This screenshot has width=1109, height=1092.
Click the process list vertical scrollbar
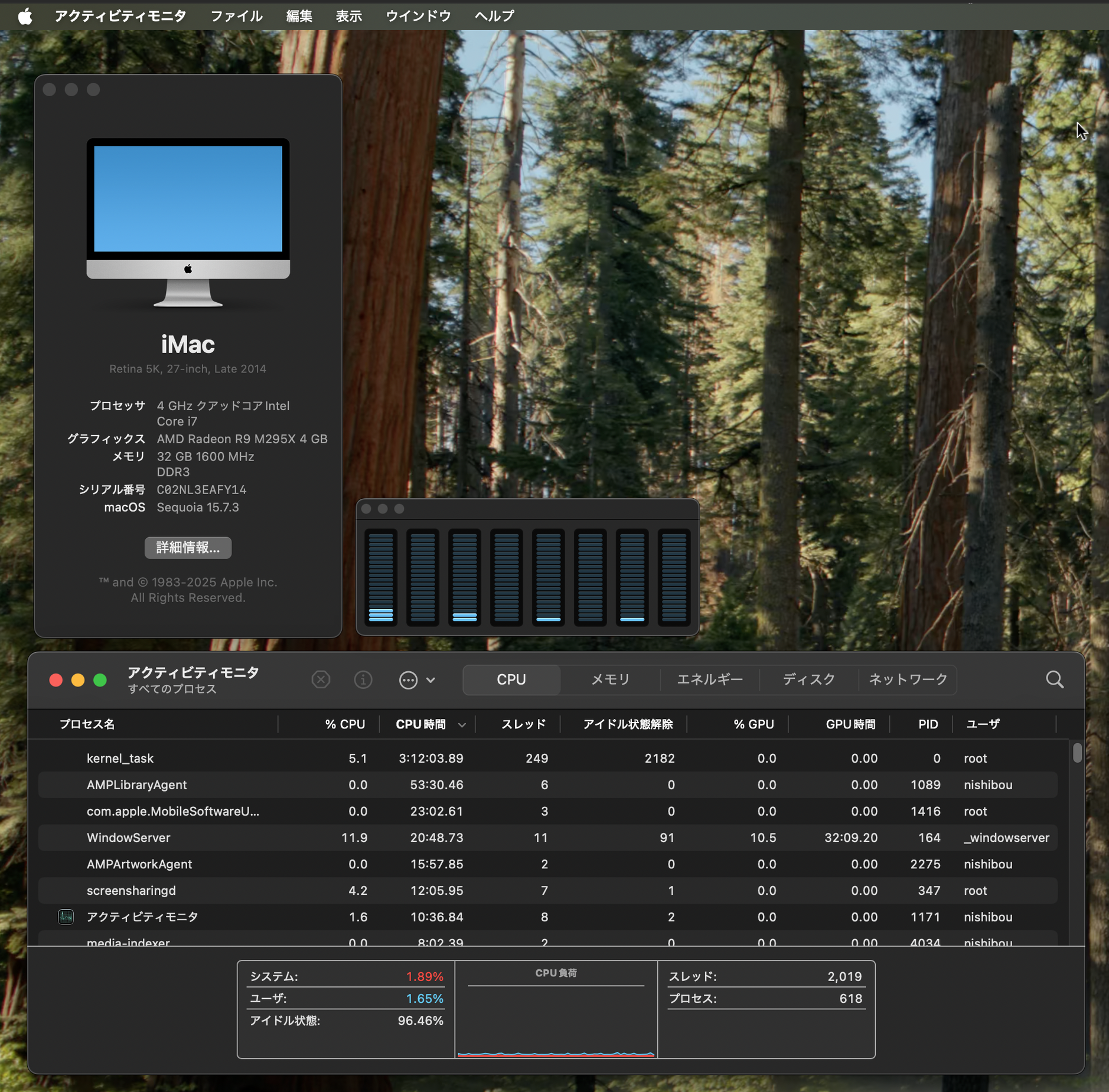pos(1077,753)
